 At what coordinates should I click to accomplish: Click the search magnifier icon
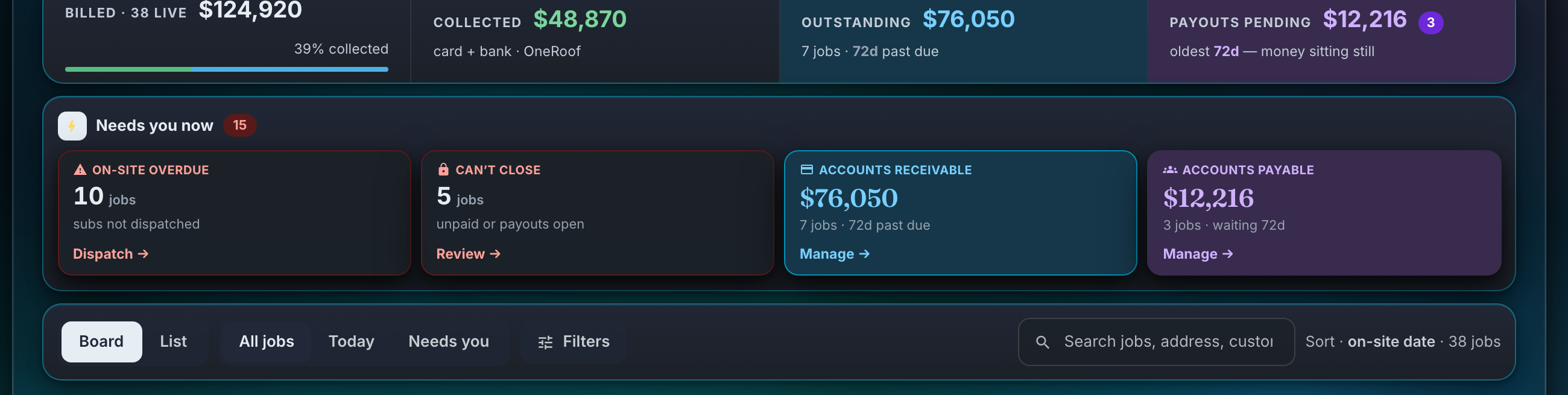pos(1042,342)
